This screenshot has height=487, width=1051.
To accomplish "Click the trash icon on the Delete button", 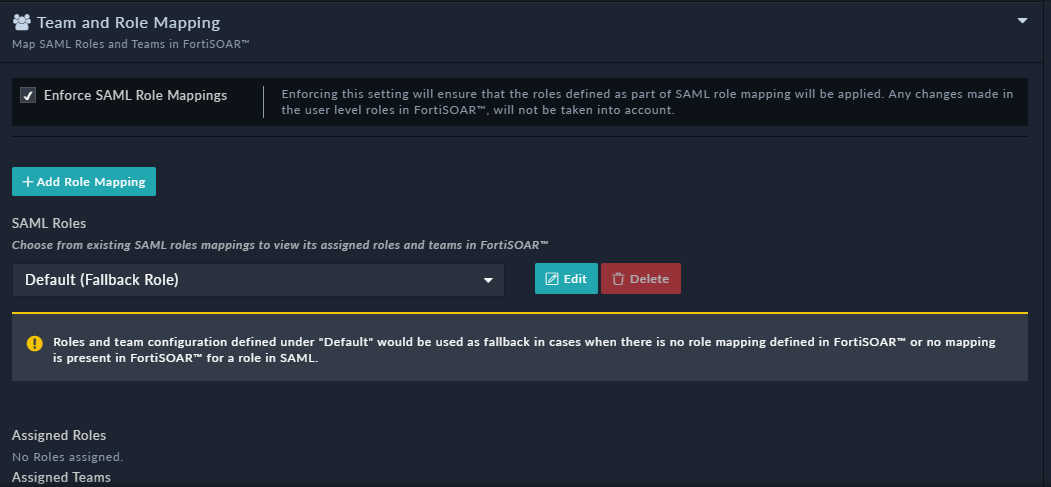I will 618,279.
